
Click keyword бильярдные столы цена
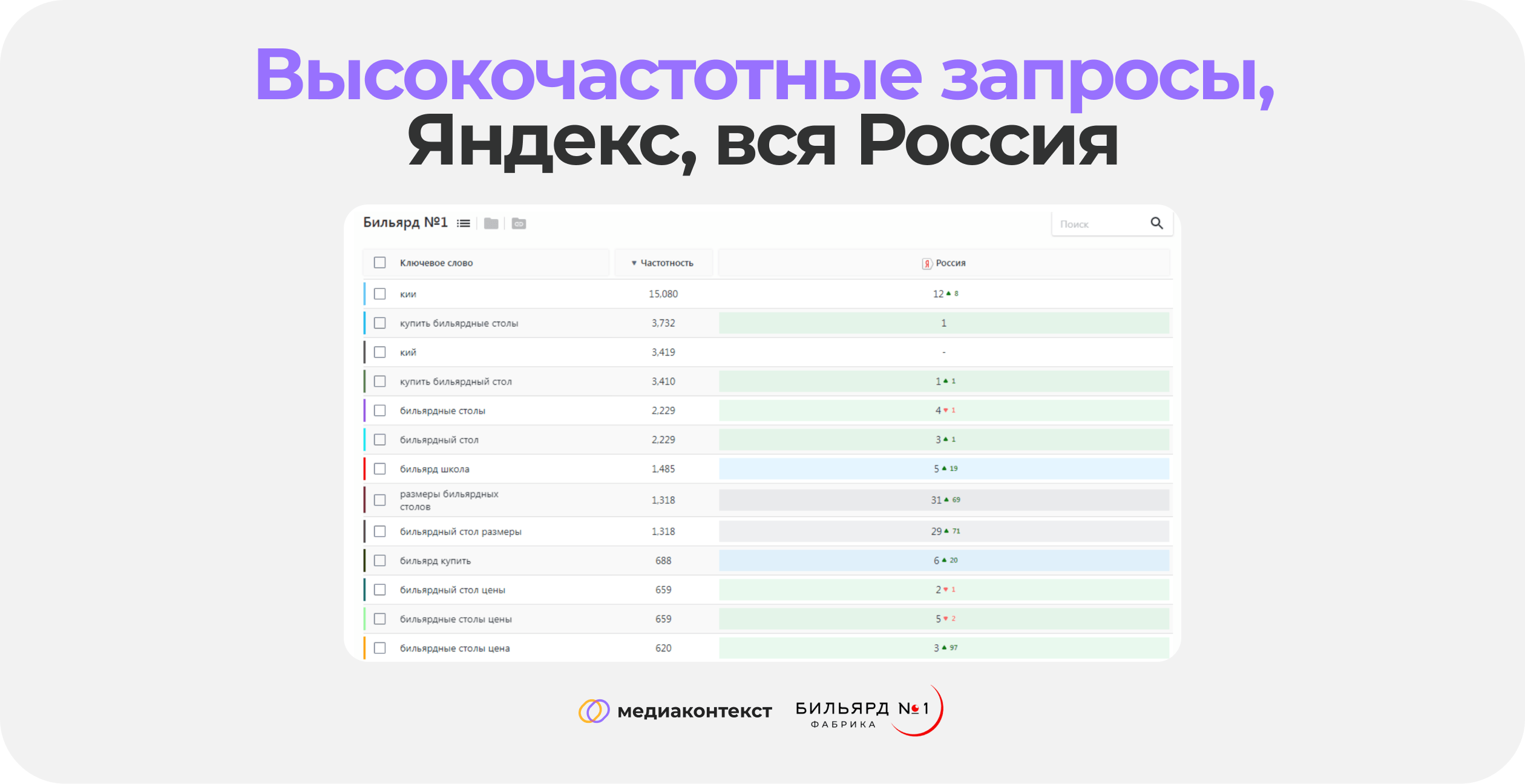point(454,648)
